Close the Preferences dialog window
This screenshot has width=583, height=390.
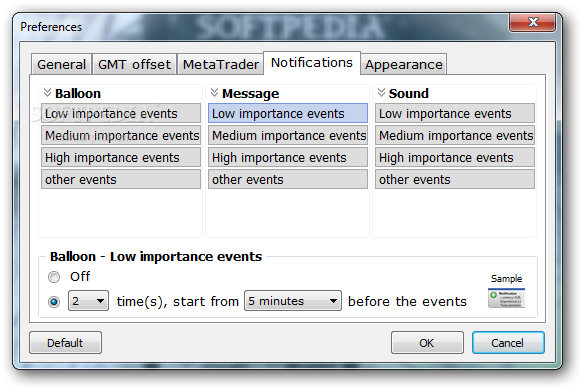pyautogui.click(x=533, y=22)
